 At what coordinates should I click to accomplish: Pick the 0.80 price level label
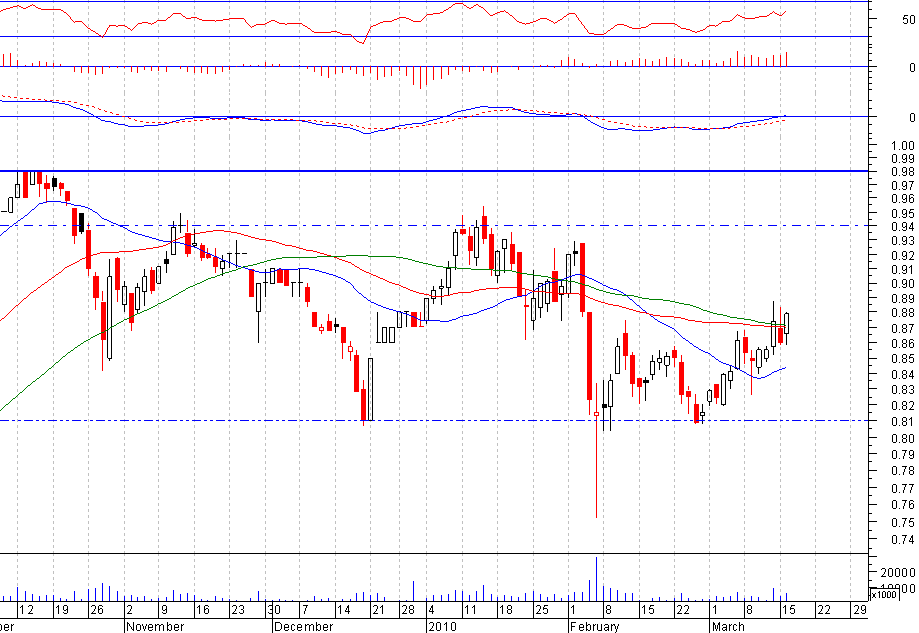[903, 438]
